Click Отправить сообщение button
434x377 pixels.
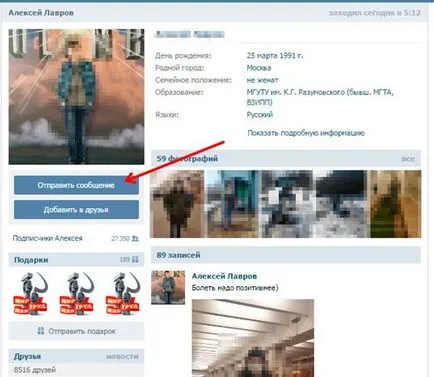click(x=76, y=185)
